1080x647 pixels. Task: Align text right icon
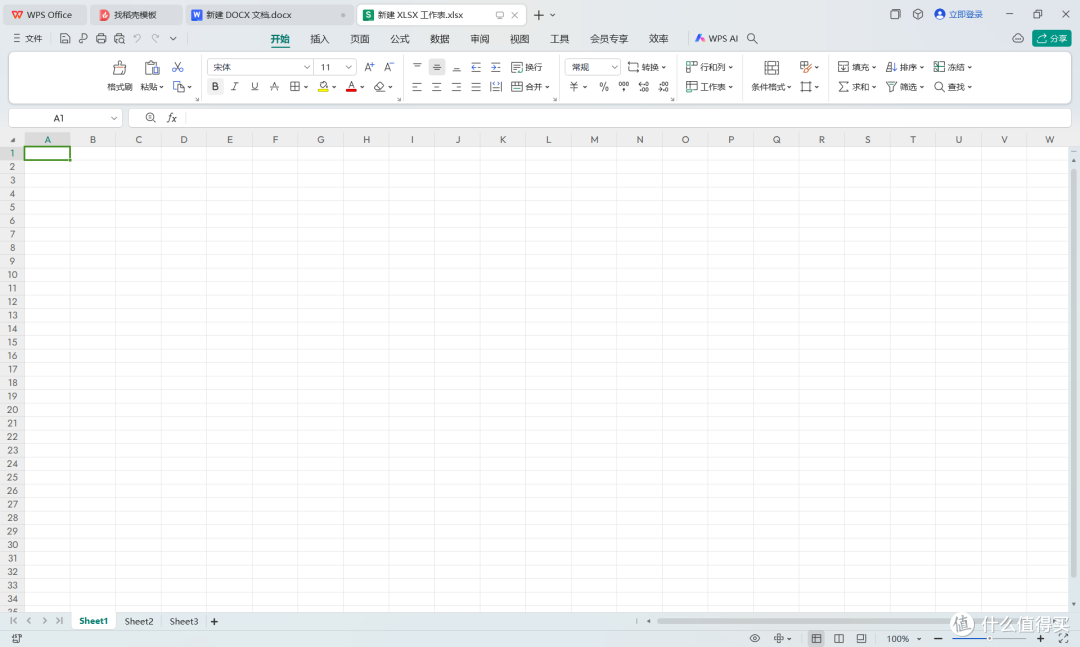pyautogui.click(x=456, y=87)
